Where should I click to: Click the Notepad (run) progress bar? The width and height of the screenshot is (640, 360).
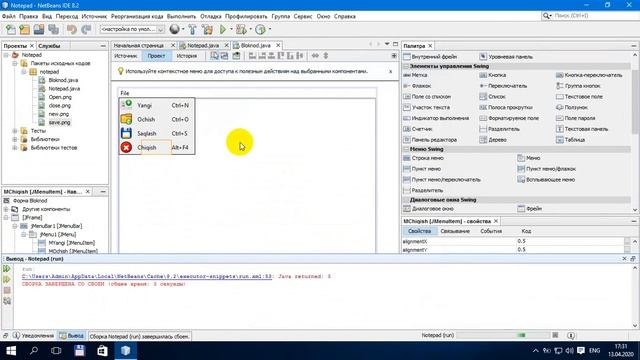coord(503,335)
